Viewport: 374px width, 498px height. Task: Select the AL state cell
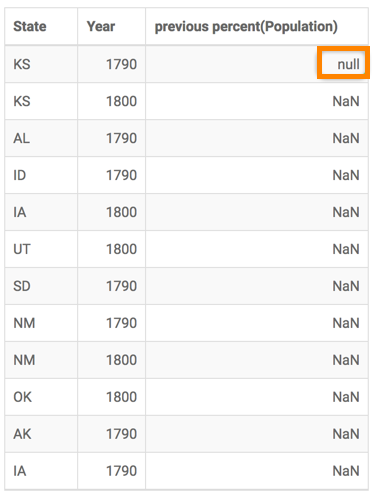[41, 138]
